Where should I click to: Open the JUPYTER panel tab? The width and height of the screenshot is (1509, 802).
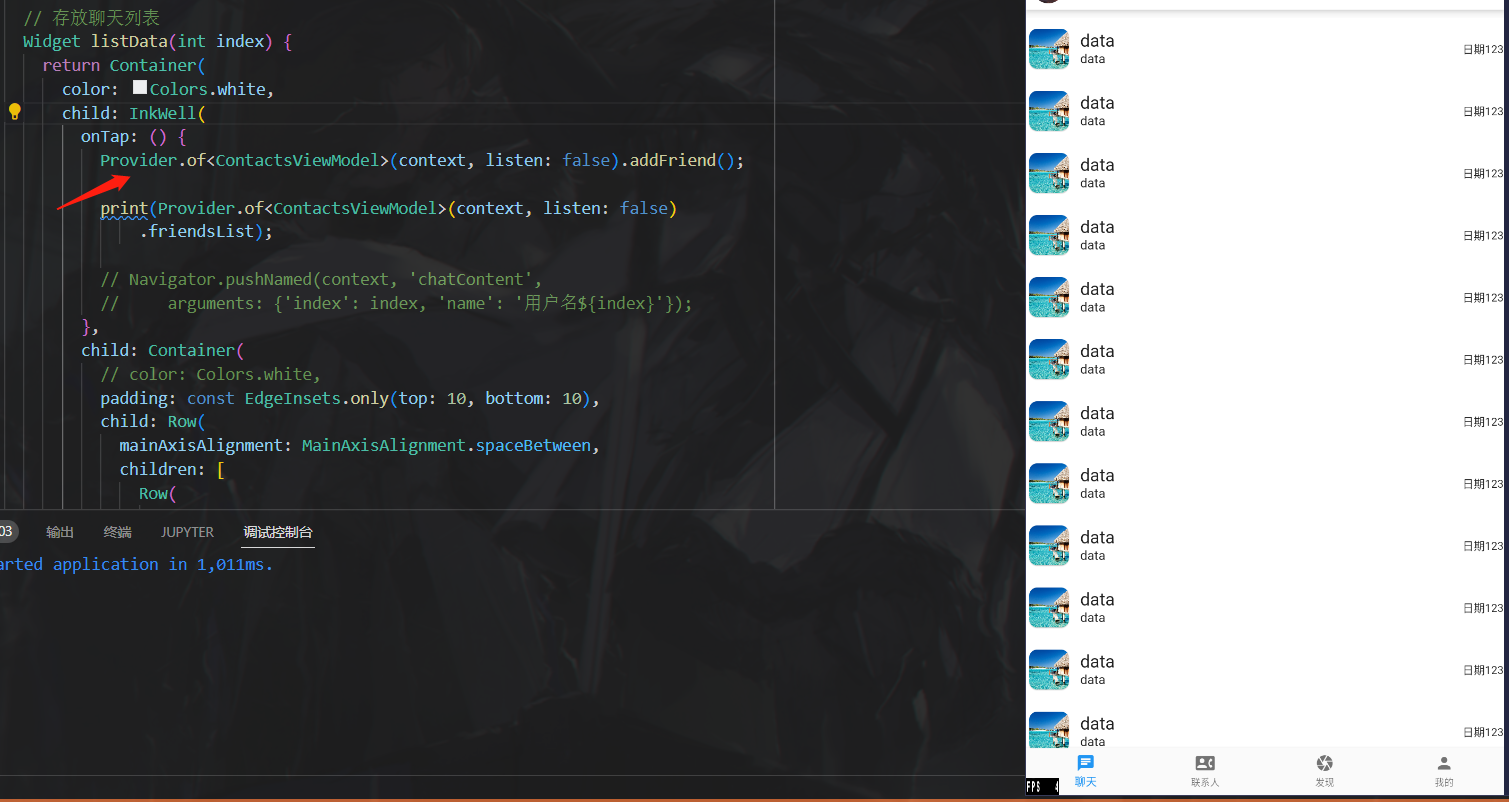[x=186, y=531]
